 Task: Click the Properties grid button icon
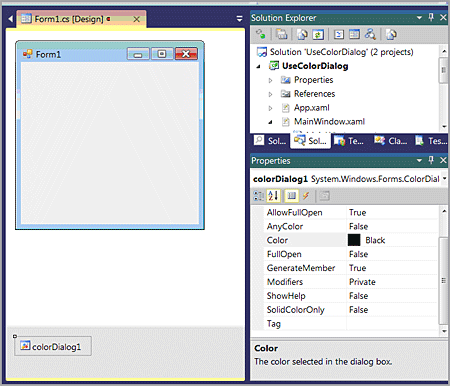click(x=291, y=196)
